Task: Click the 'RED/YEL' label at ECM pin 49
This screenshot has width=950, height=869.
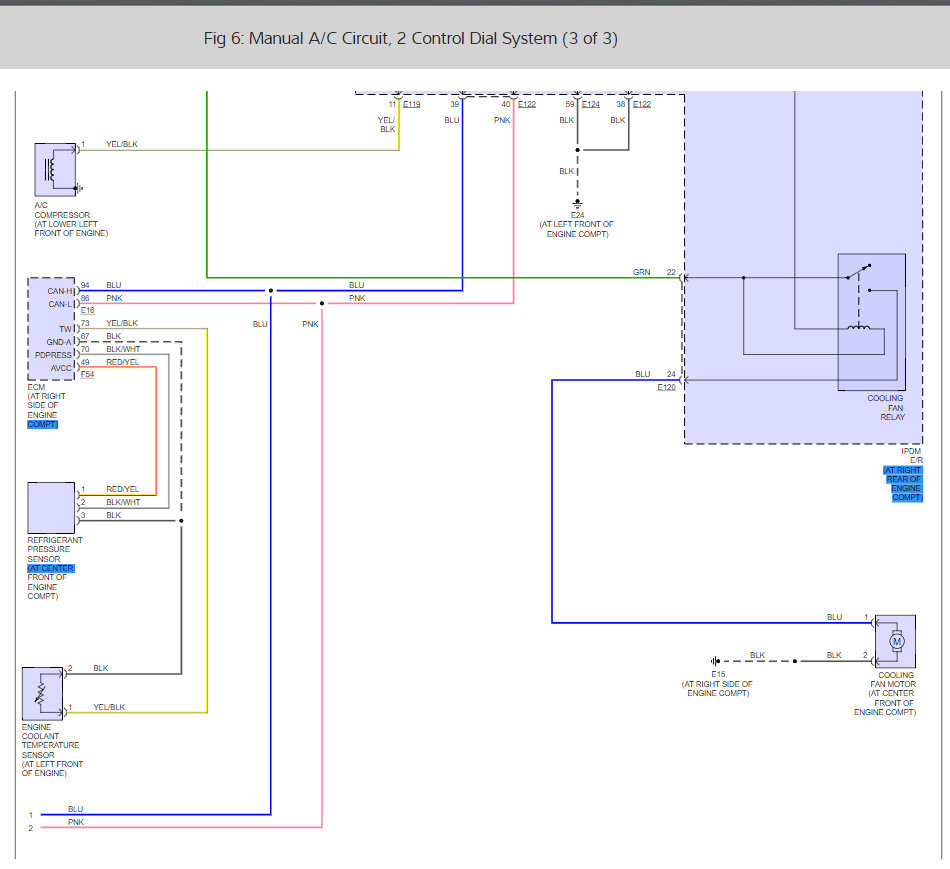Action: click(x=122, y=362)
